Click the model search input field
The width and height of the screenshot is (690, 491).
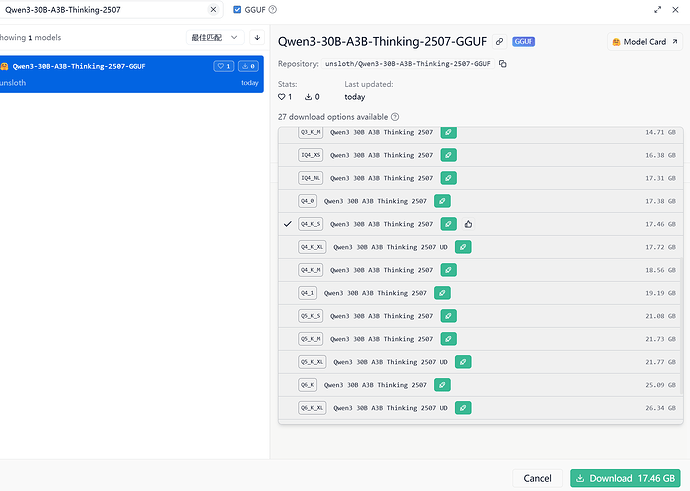click(105, 10)
